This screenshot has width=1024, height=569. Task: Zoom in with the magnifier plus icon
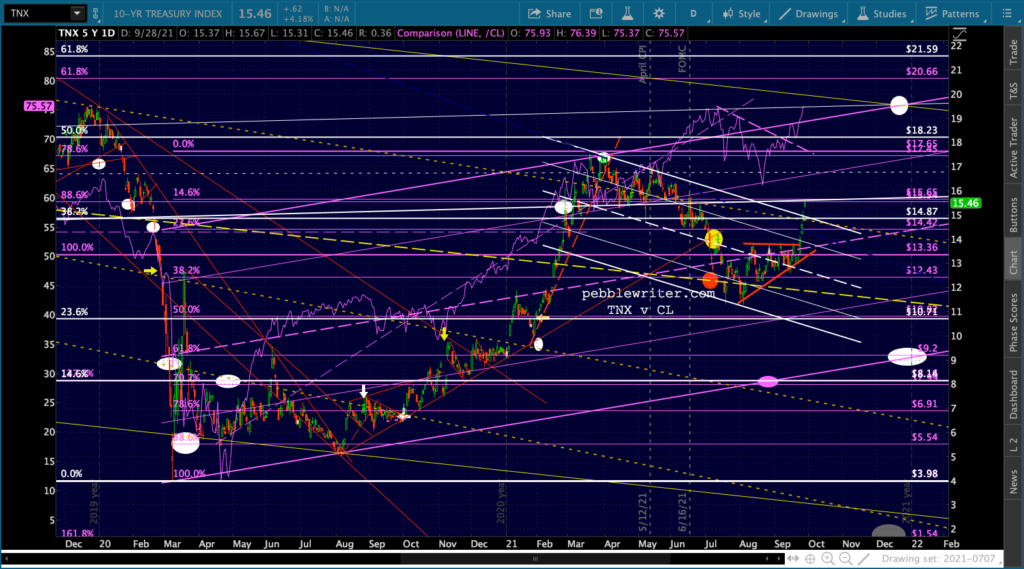click(828, 559)
